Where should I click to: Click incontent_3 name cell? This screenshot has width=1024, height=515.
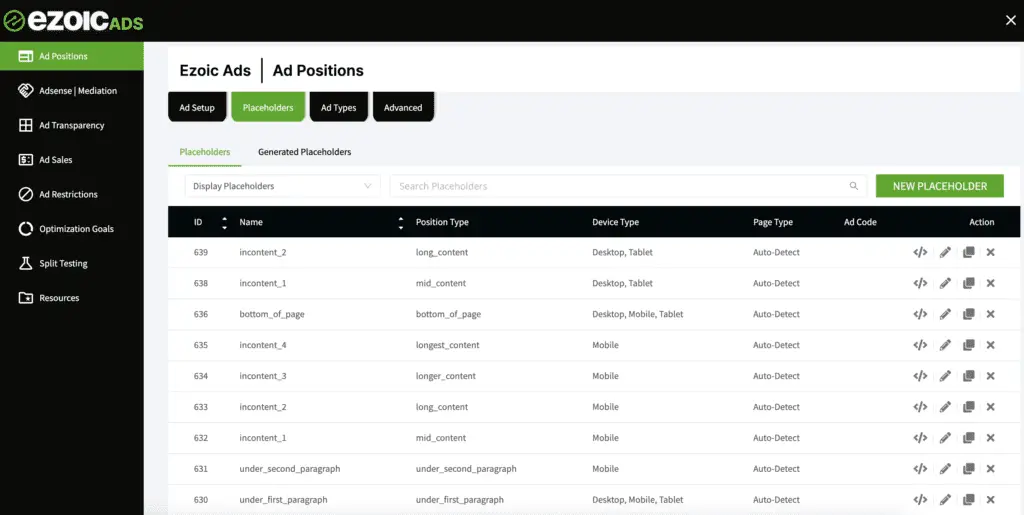pos(263,376)
